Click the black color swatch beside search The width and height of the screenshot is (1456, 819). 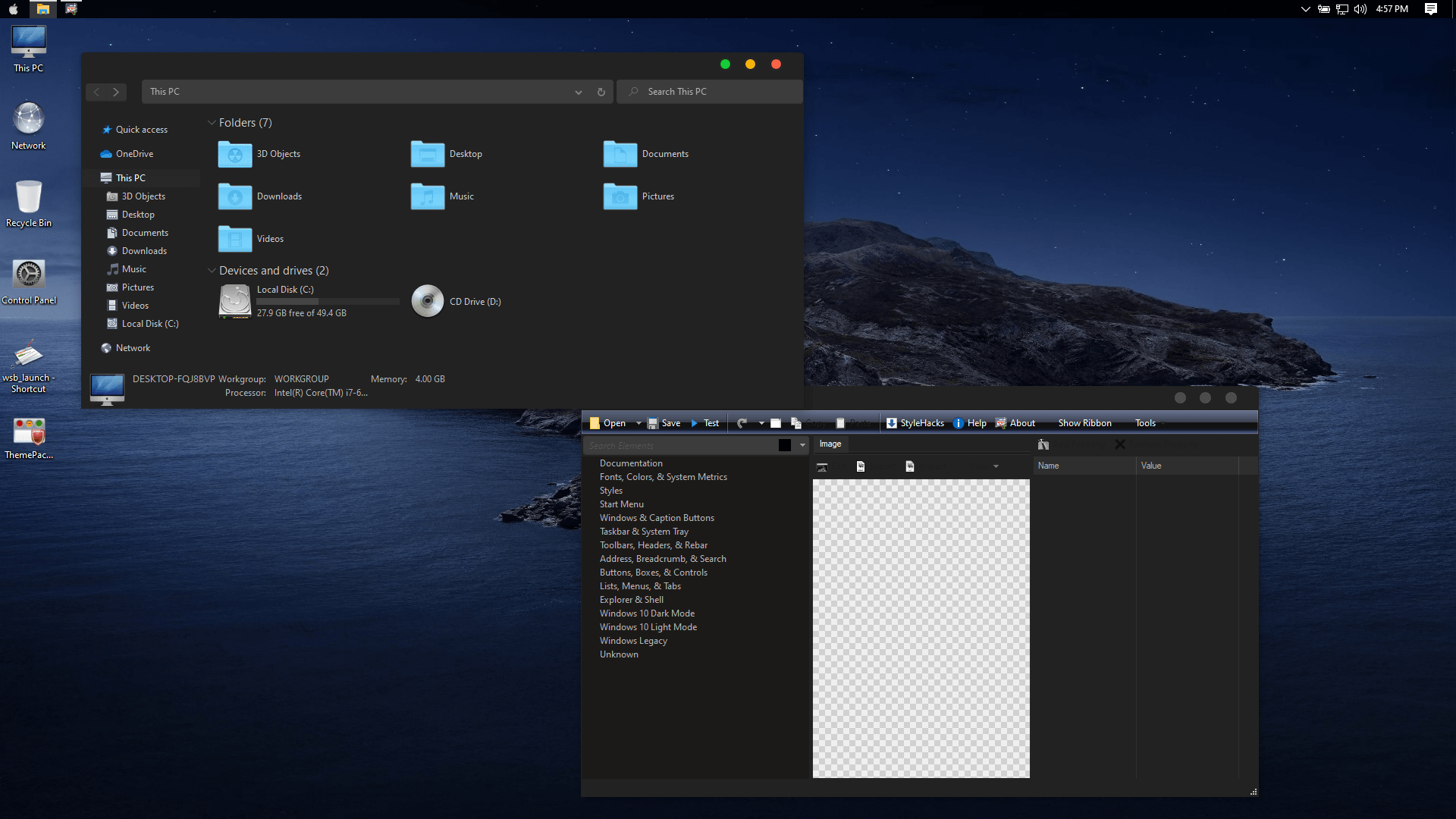click(x=785, y=445)
